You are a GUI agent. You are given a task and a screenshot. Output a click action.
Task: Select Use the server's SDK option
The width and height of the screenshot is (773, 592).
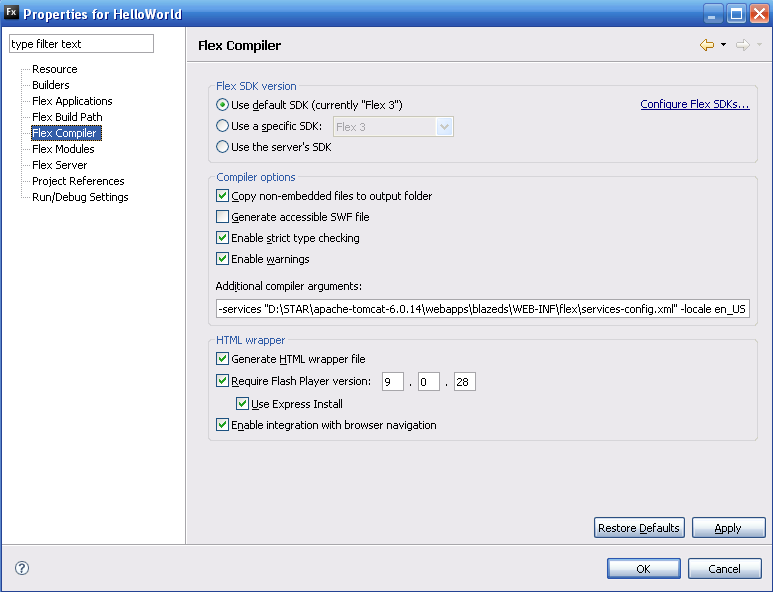[222, 147]
